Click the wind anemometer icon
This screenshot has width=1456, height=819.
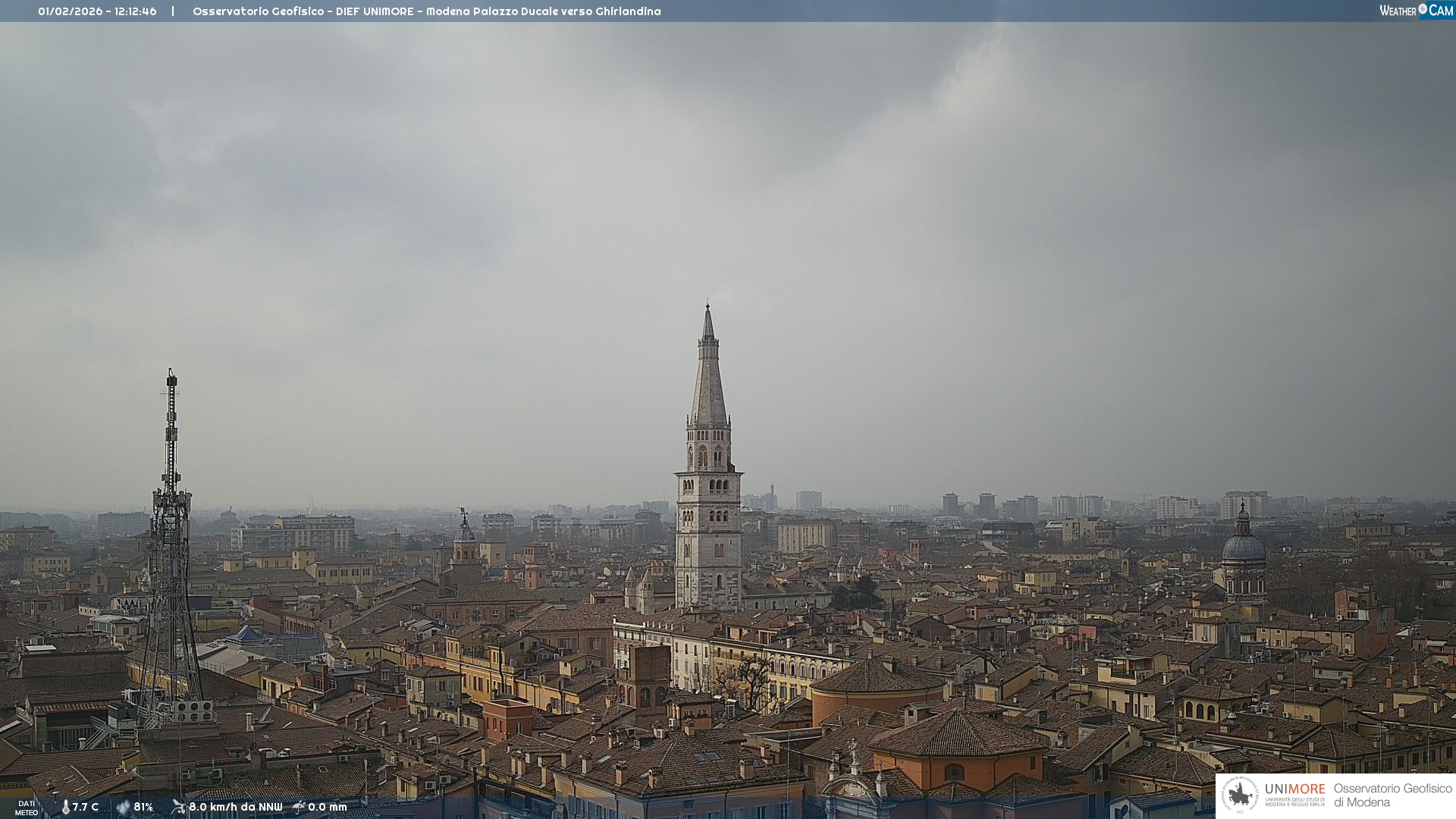(178, 807)
